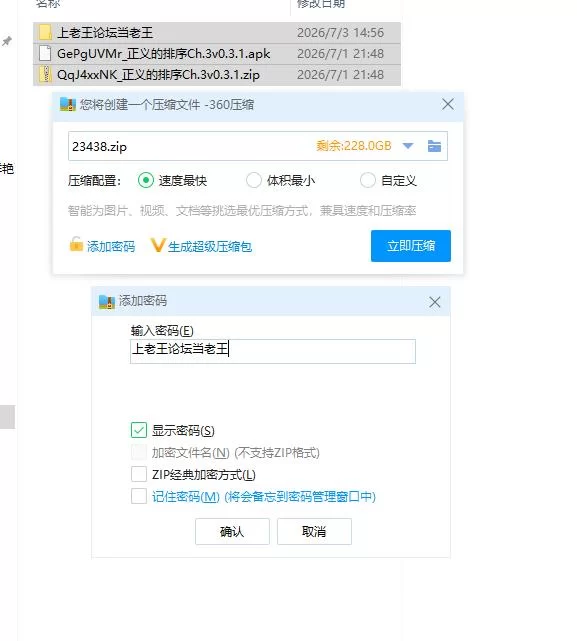Click the date in the QqJ4xxNK zip row
Screen dimensions: 577x641
point(340,75)
